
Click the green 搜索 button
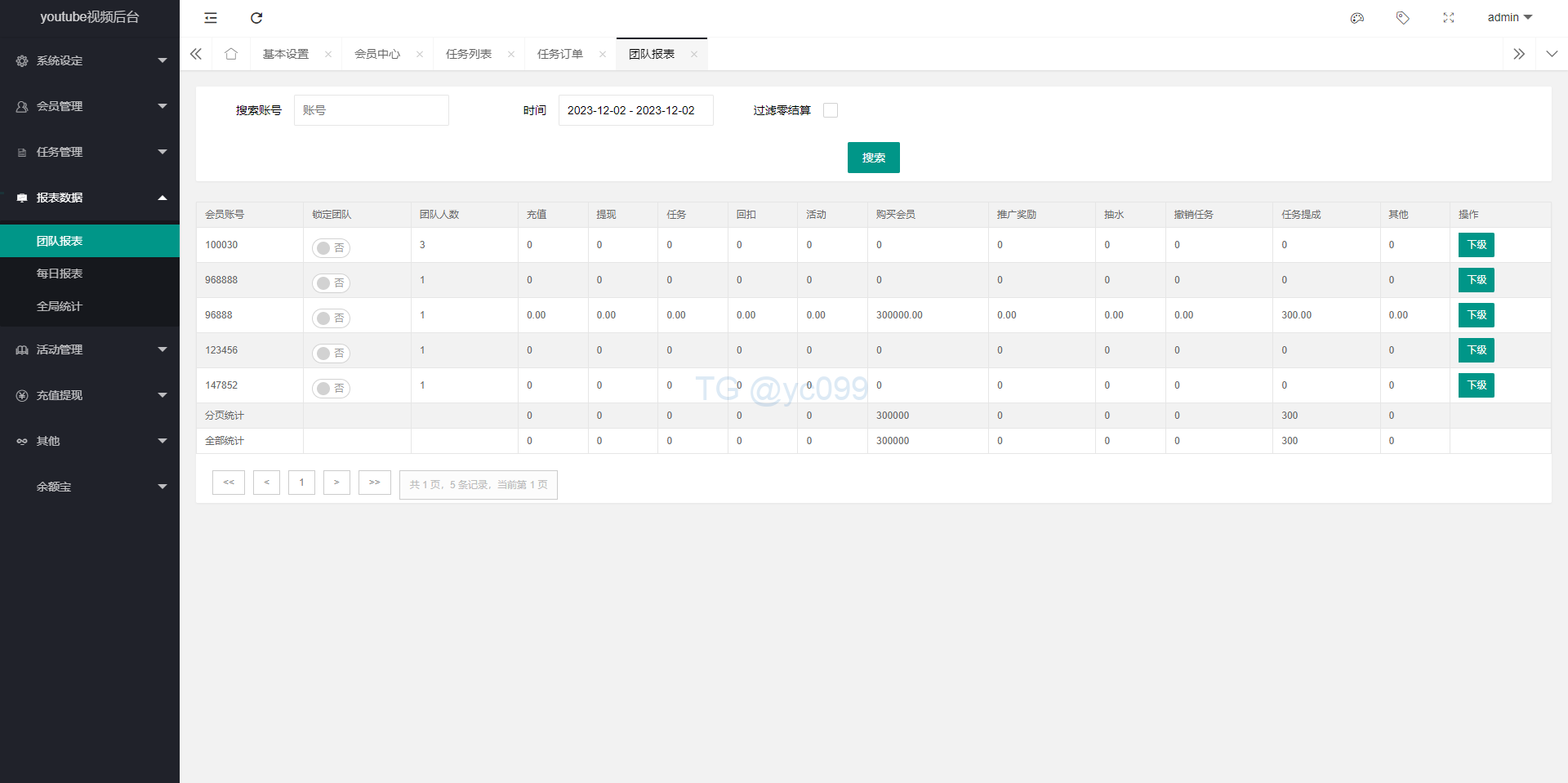pos(873,158)
